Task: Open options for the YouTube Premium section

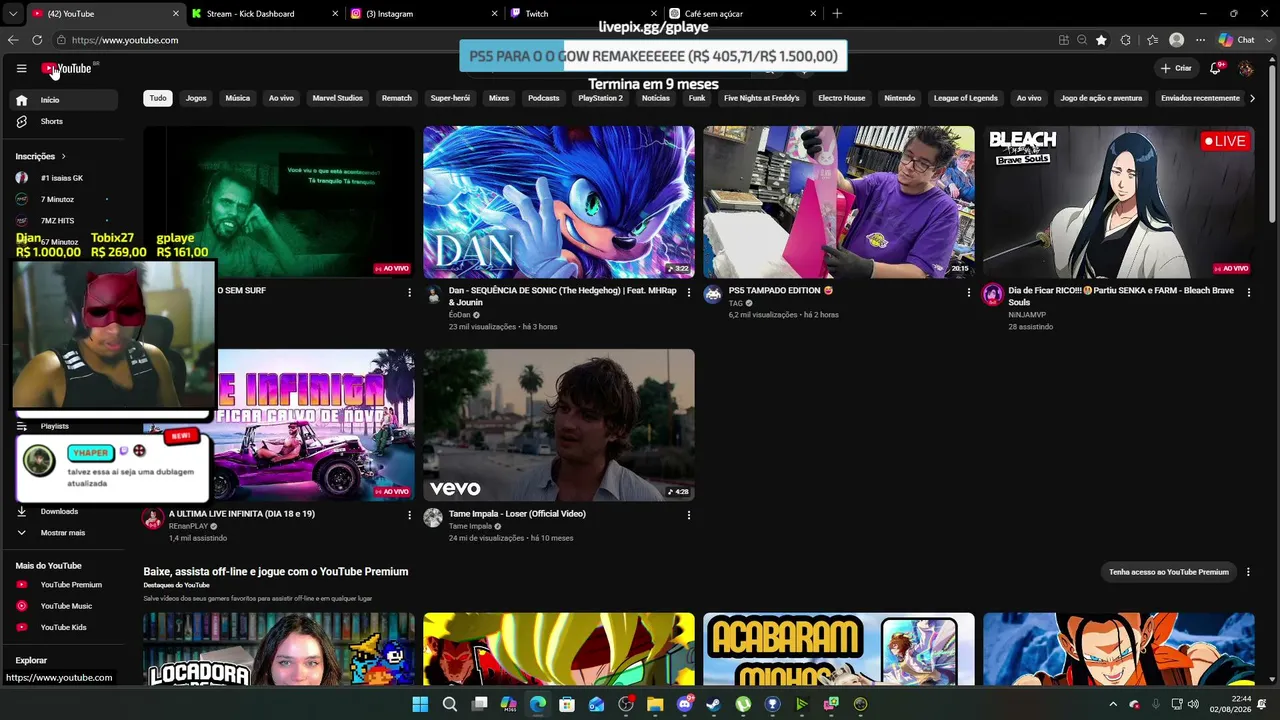Action: 1247,572
